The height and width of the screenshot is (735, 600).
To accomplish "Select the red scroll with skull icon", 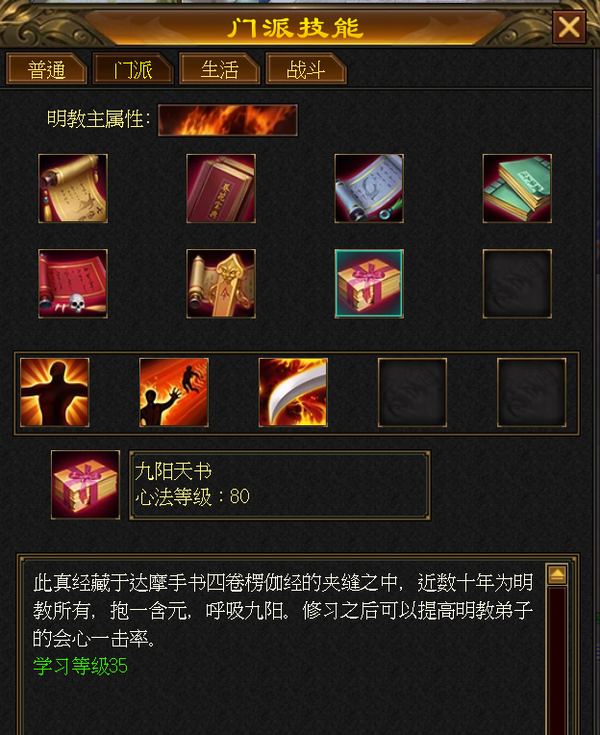I will [x=73, y=284].
